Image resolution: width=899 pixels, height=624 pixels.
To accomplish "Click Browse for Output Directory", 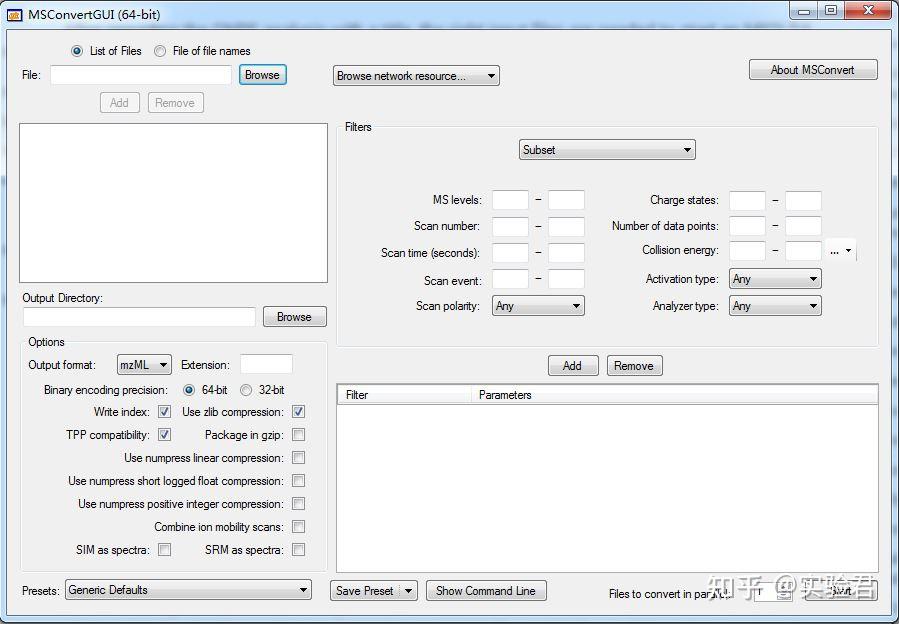I will (x=295, y=317).
